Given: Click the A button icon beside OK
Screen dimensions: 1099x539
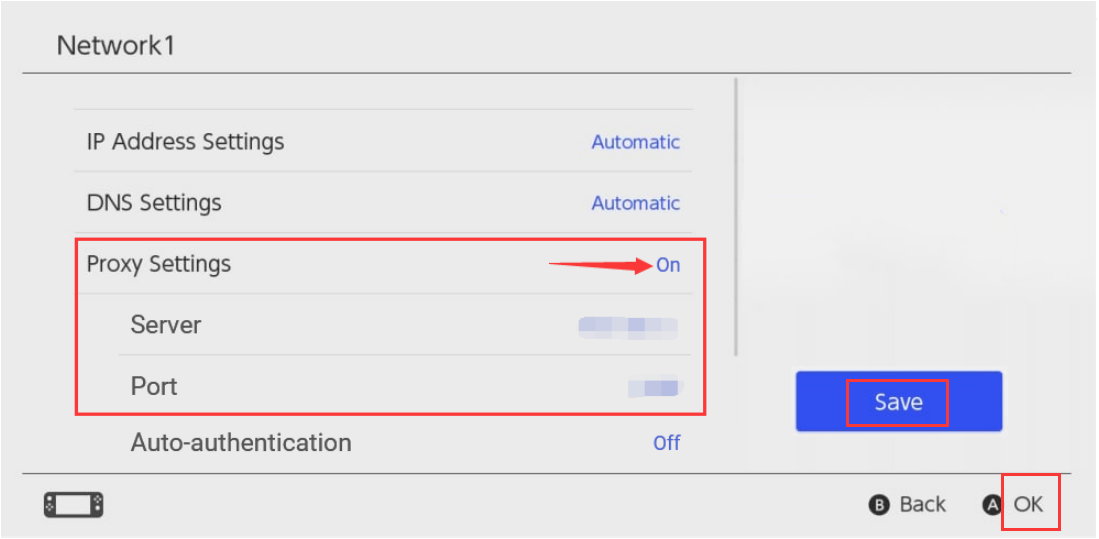Looking at the screenshot, I should coord(992,505).
